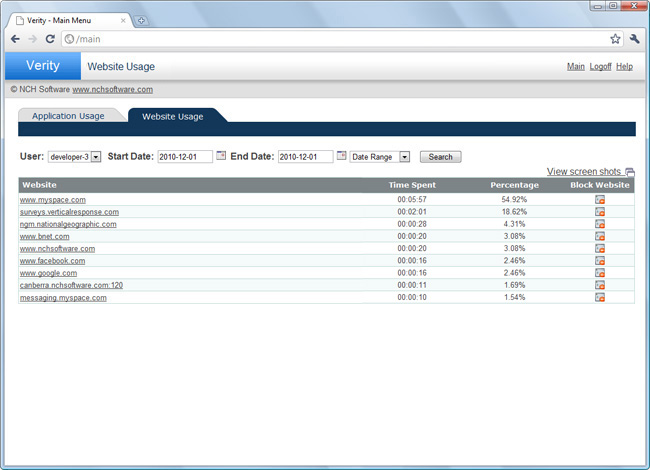Click the Logoff link in the header
The width and height of the screenshot is (650, 470).
point(600,66)
